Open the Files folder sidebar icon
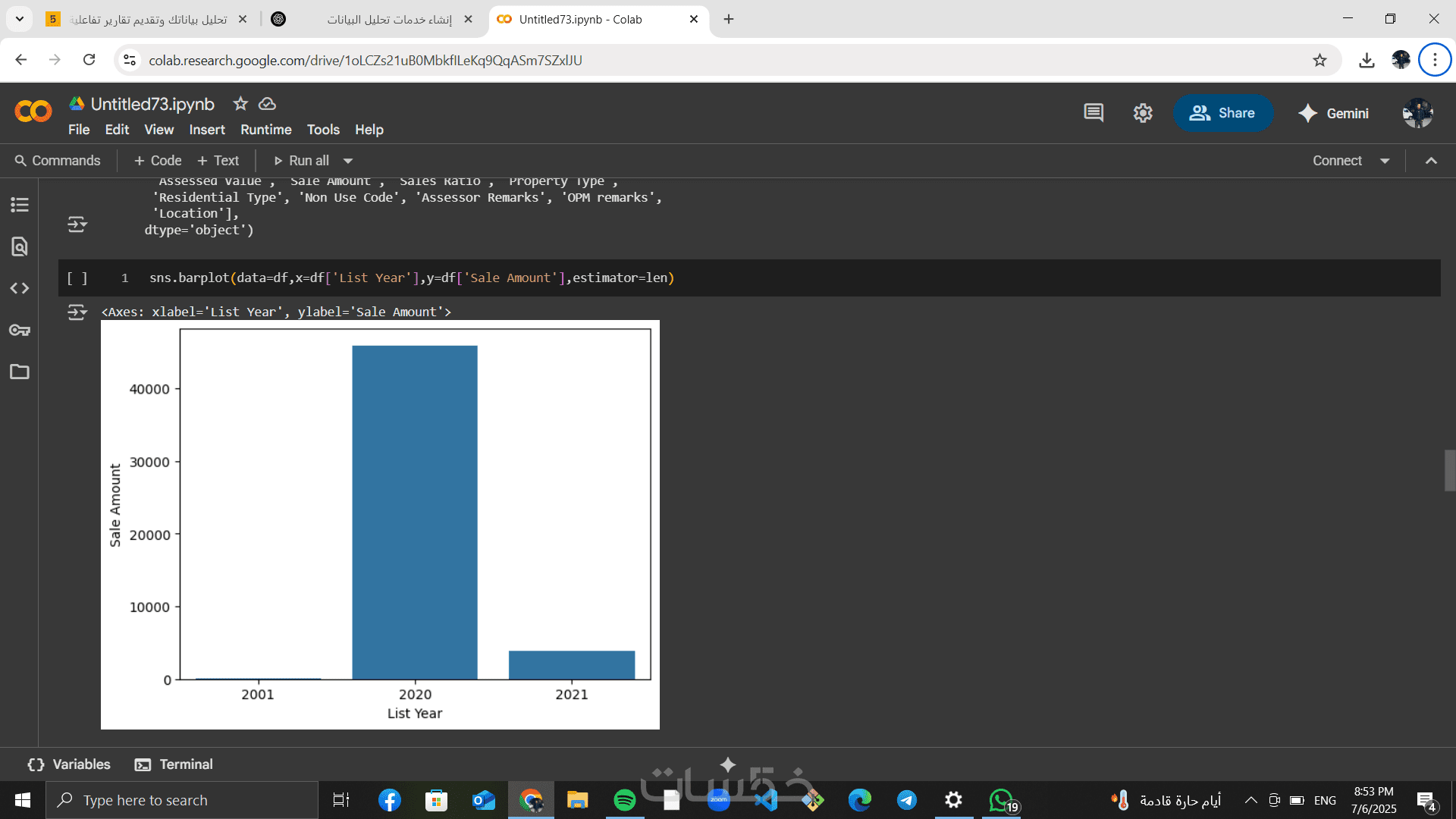 point(20,372)
